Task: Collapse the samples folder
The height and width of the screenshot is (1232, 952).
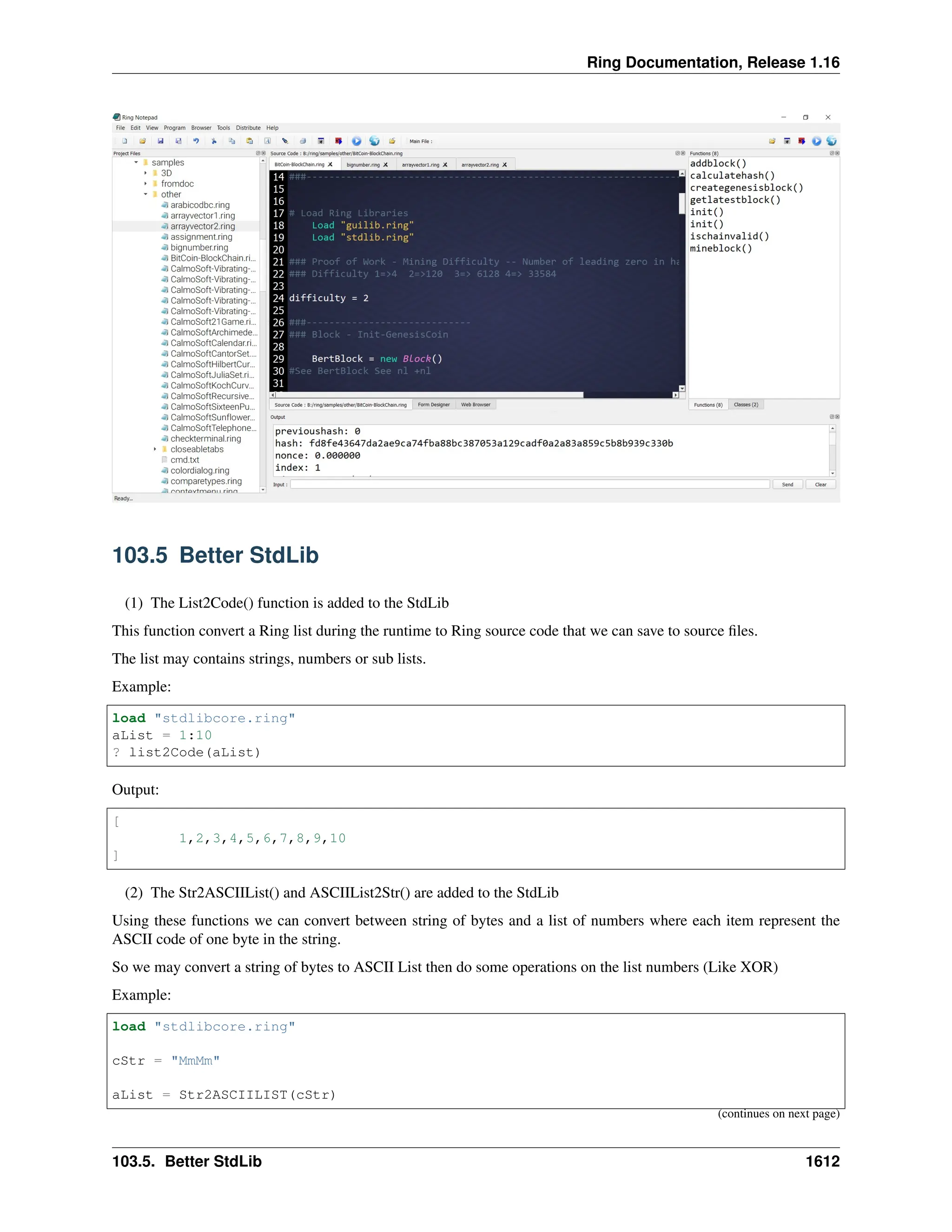Action: pyautogui.click(x=137, y=162)
